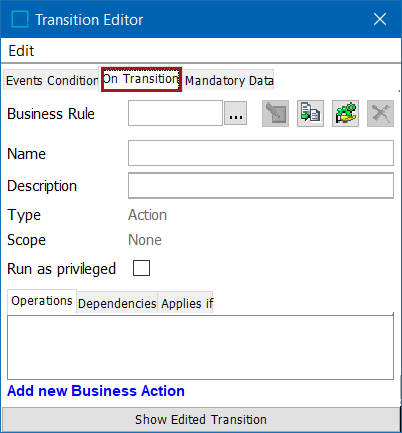Screen dimensions: 402x433
Task: Switch to the Condition tab
Action: pos(72,81)
